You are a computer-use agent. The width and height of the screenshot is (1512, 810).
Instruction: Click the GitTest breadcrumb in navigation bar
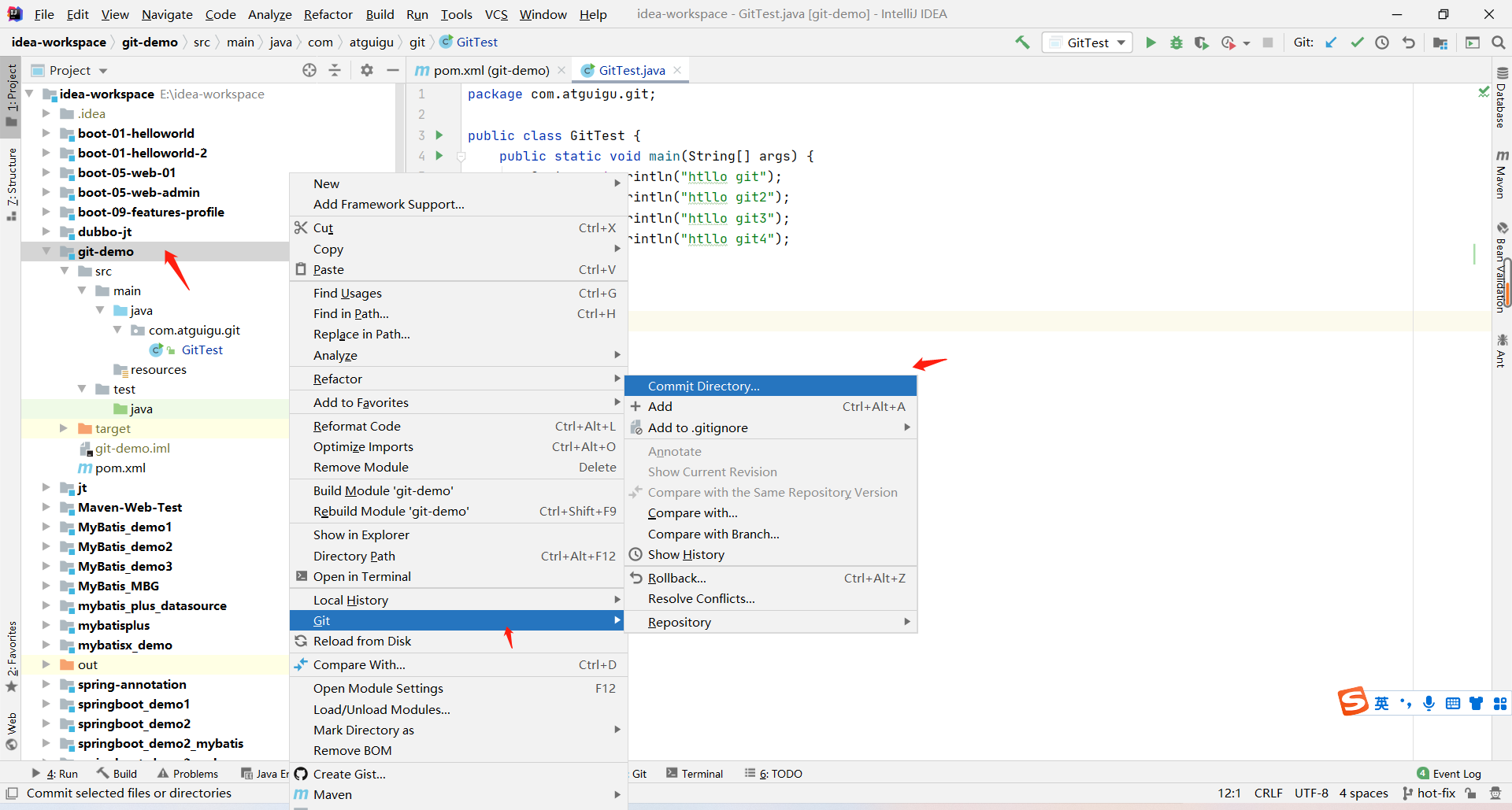tap(469, 43)
